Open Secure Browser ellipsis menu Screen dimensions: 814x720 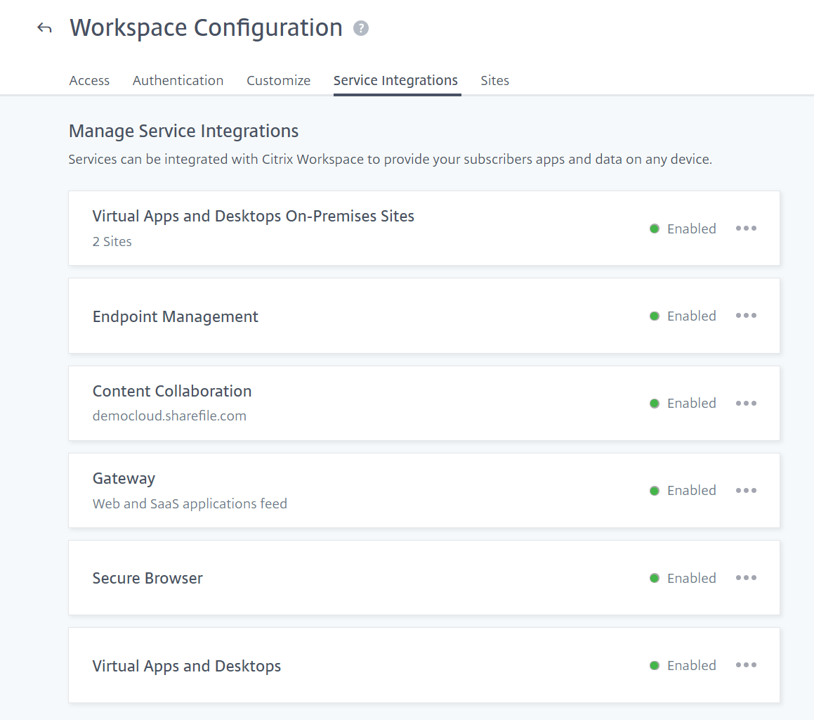(x=746, y=578)
